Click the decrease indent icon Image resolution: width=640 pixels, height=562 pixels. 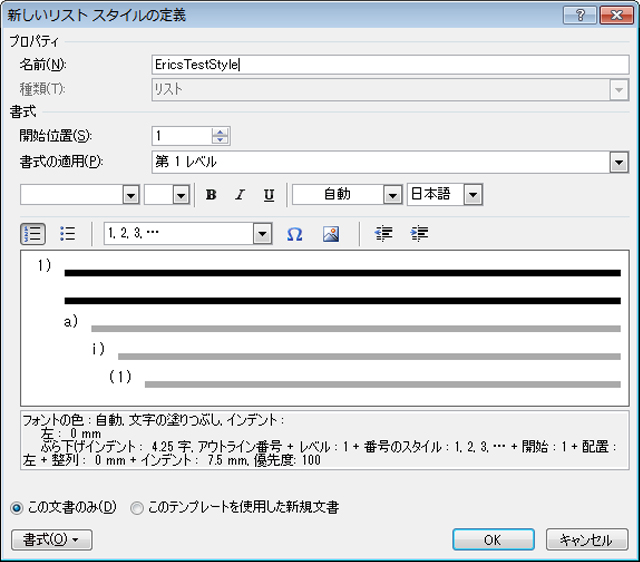point(383,234)
